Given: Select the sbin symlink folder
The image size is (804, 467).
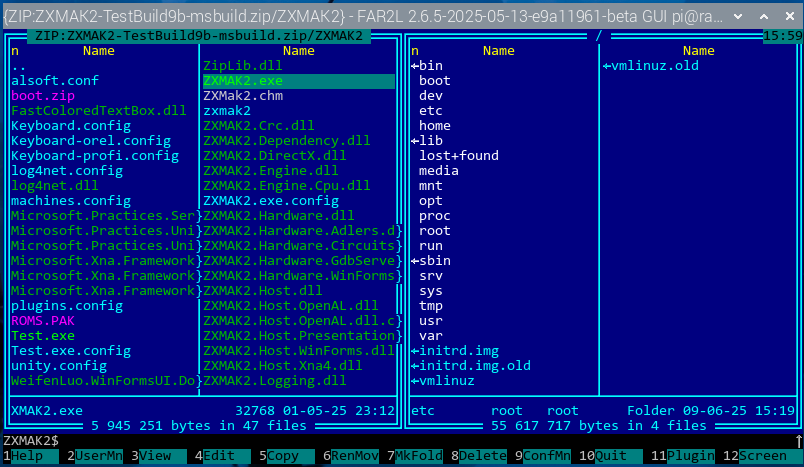Looking at the screenshot, I should pyautogui.click(x=431, y=261).
